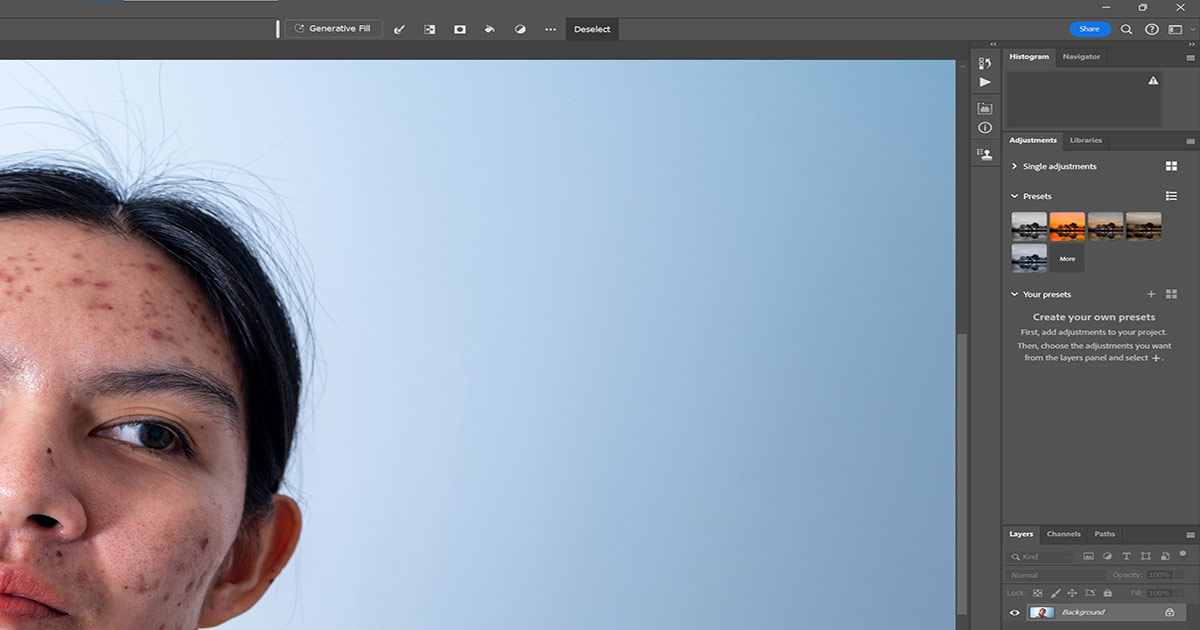Click the Info panel icon in right sidebar
Screen dimensions: 1200x630
click(x=985, y=127)
